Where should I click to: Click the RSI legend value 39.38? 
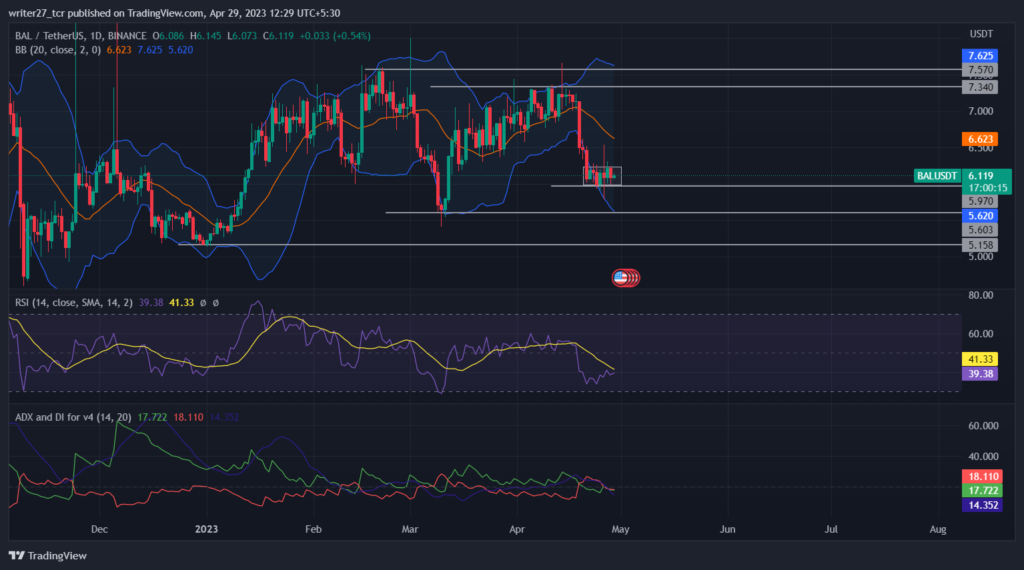click(151, 303)
